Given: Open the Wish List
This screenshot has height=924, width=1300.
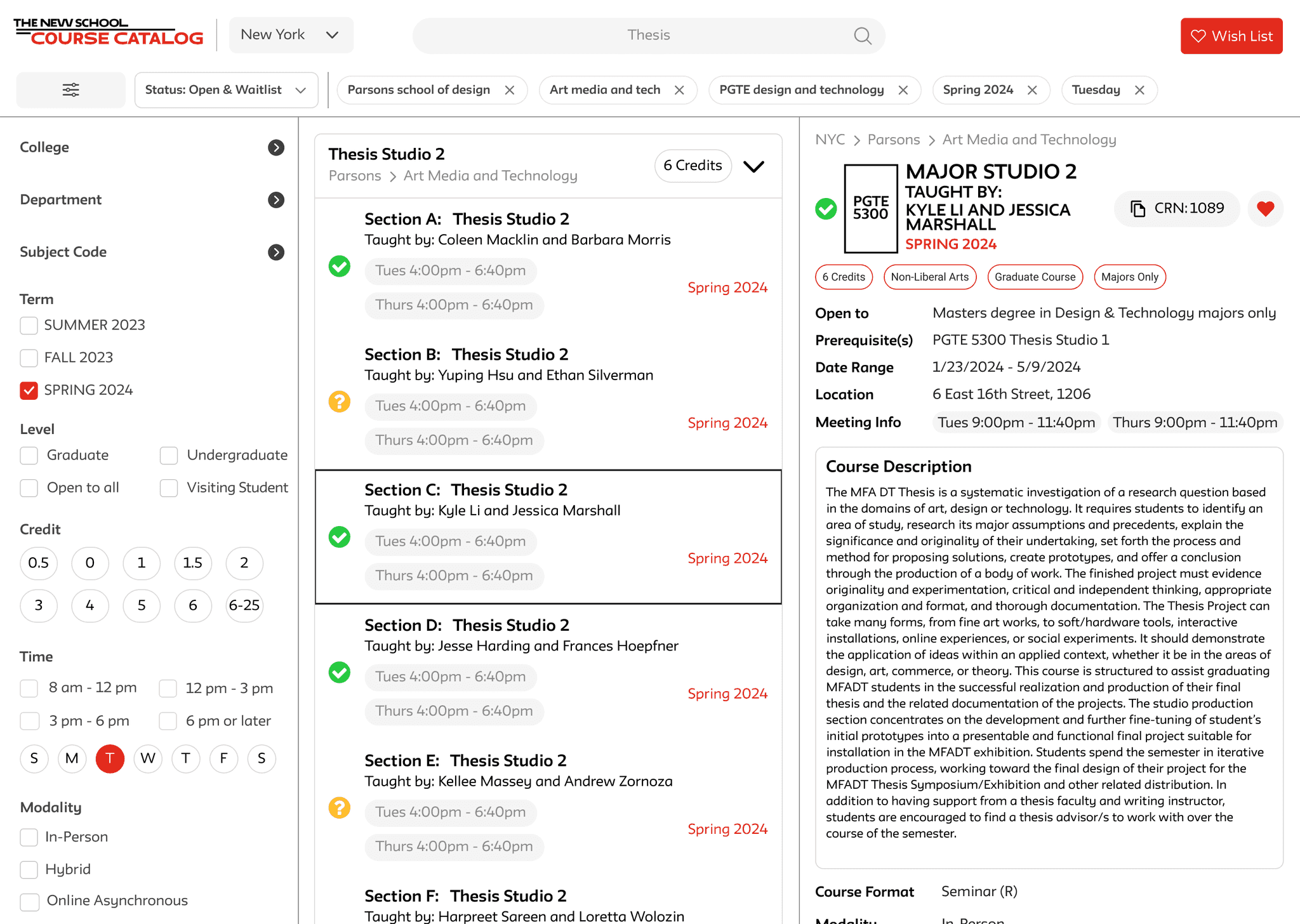Looking at the screenshot, I should click(1231, 36).
